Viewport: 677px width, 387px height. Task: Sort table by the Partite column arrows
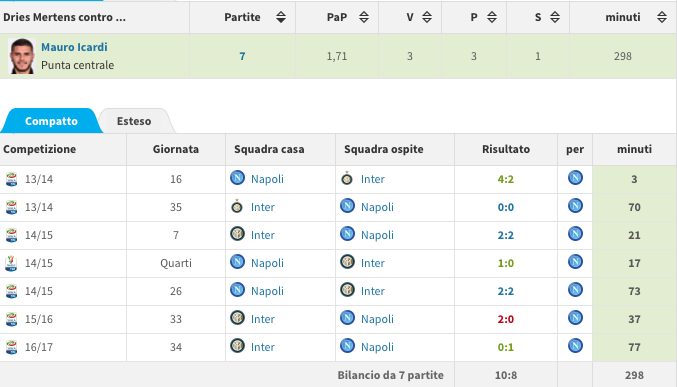click(281, 17)
